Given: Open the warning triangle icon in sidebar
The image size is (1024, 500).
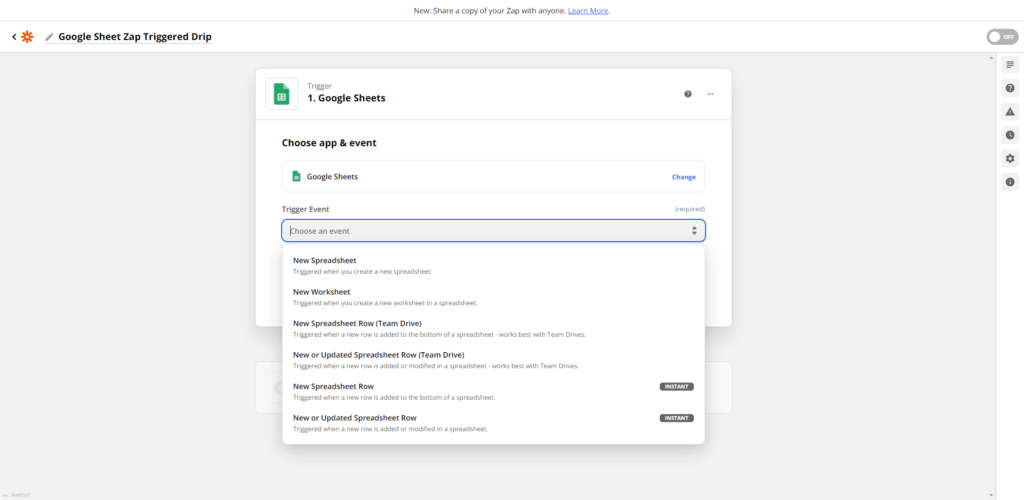Looking at the screenshot, I should point(1010,112).
